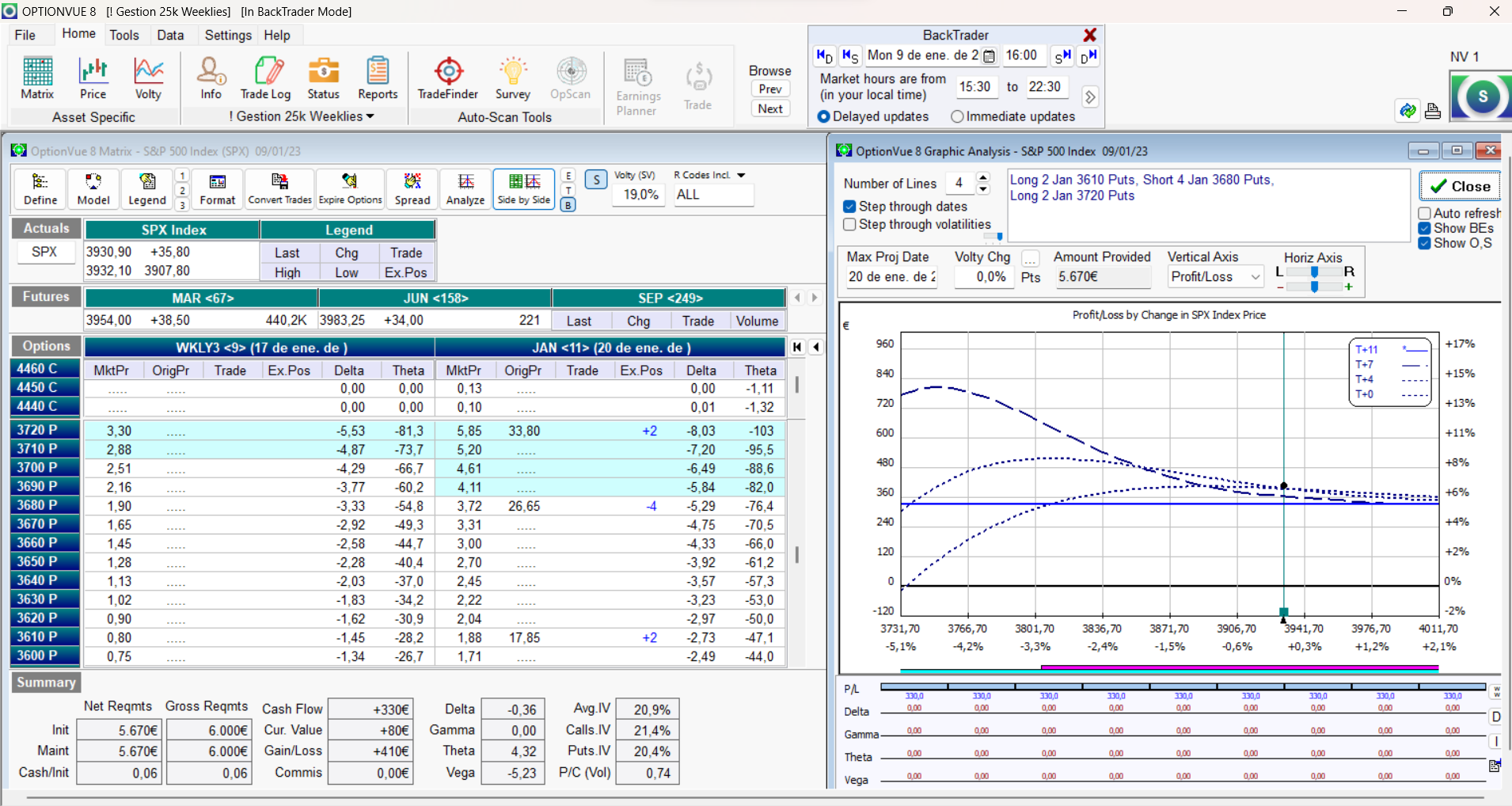
Task: Click Close in Graphic Analysis window
Action: click(x=1460, y=187)
